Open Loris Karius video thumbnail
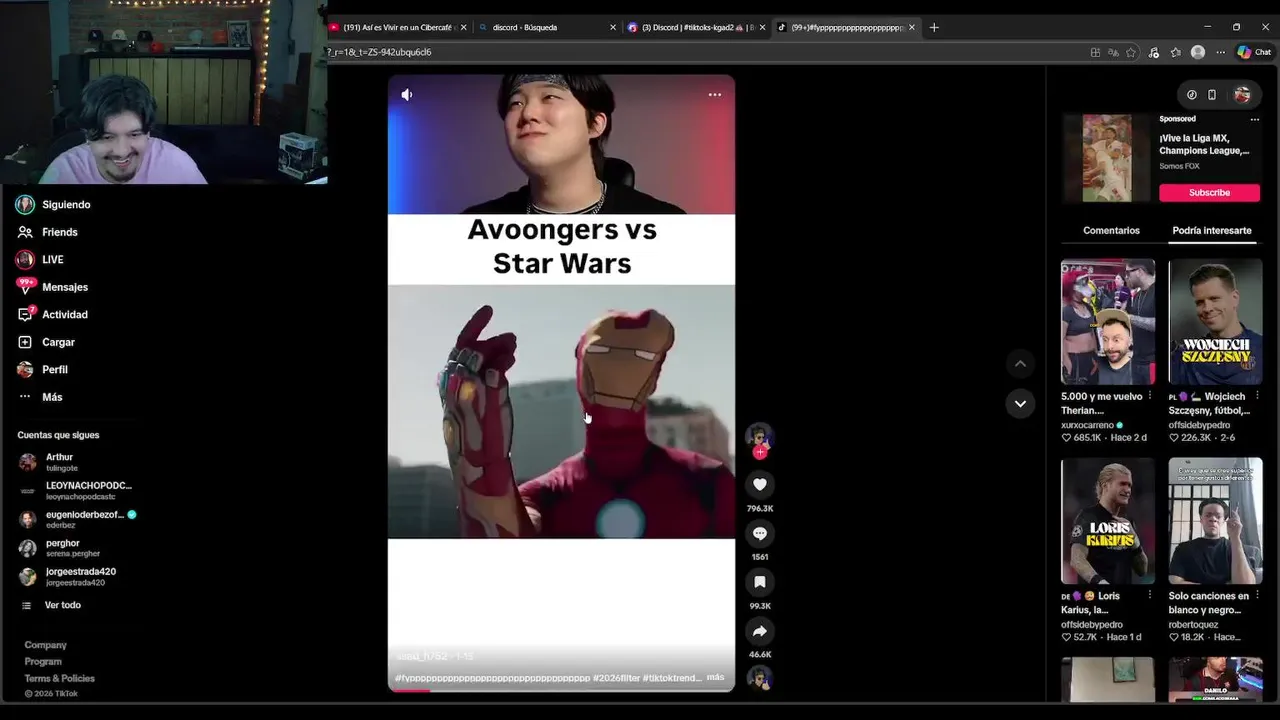Image resolution: width=1280 pixels, height=720 pixels. tap(1108, 521)
